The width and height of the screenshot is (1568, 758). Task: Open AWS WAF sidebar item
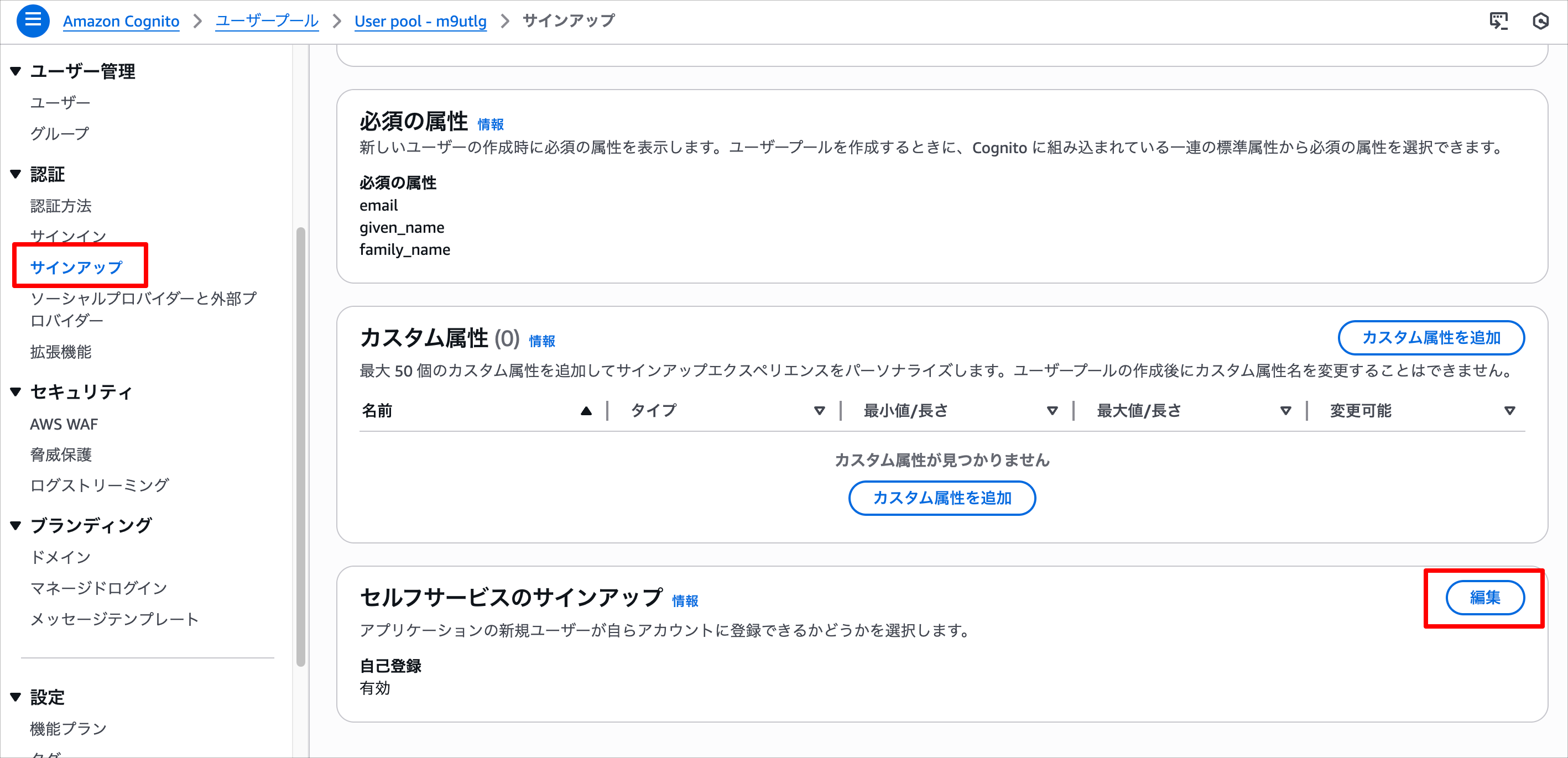[x=64, y=424]
